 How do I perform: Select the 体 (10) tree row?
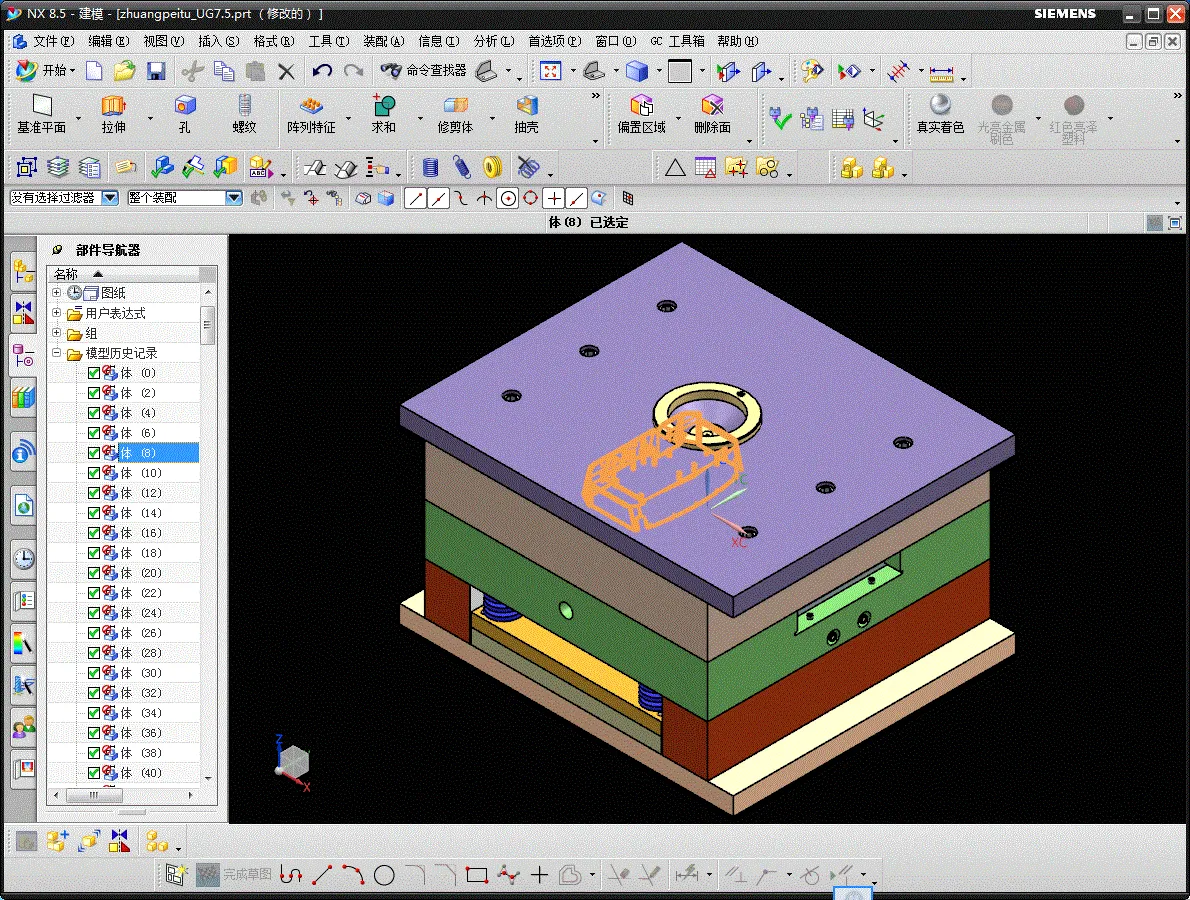pyautogui.click(x=124, y=473)
